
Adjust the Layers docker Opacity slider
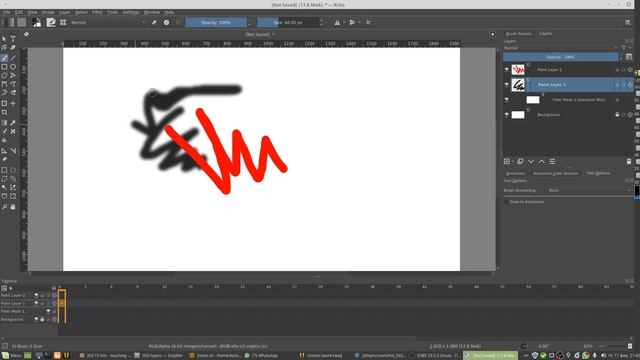point(560,57)
